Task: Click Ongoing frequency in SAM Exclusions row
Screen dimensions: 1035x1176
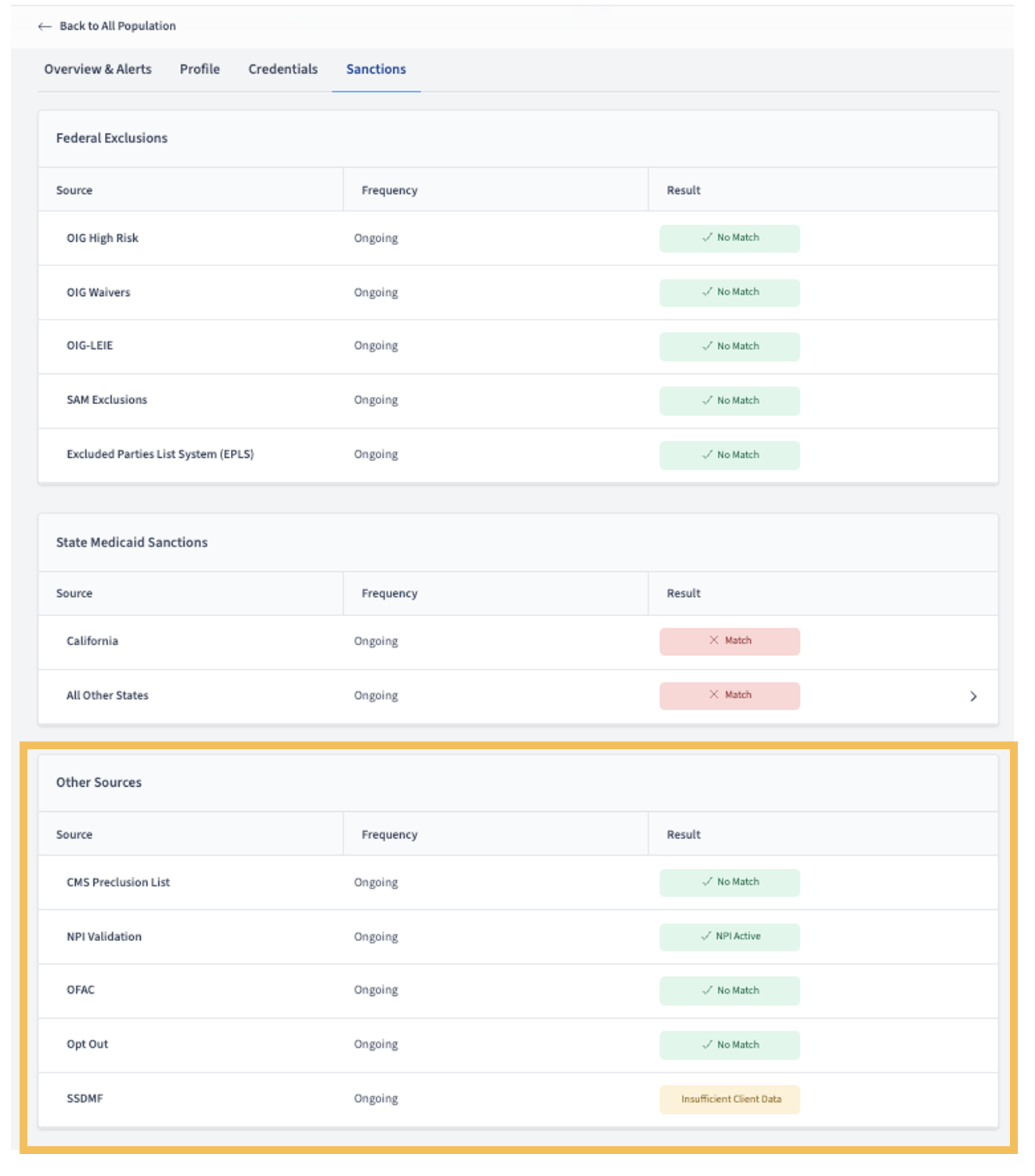Action: [376, 400]
